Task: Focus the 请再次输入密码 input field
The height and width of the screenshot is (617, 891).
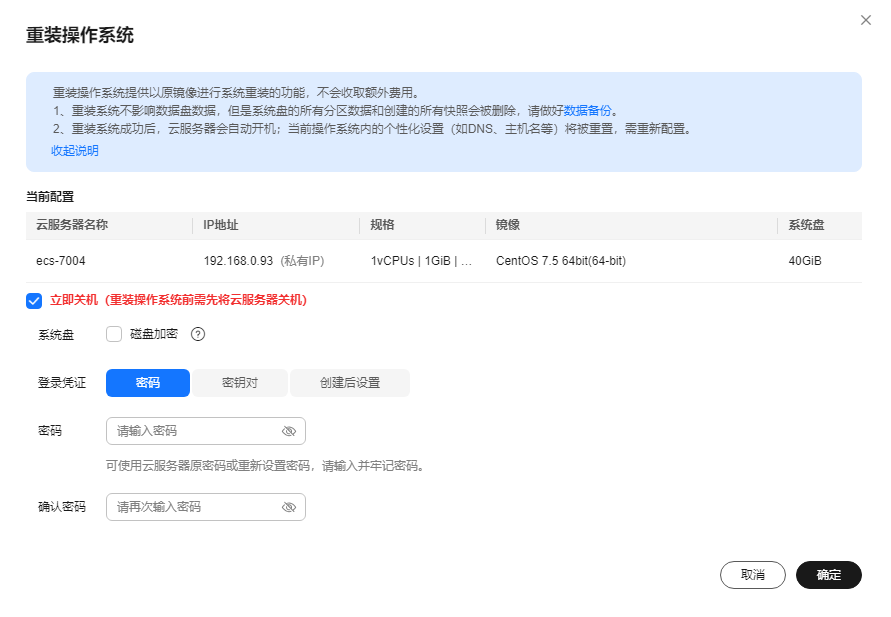Action: [206, 507]
